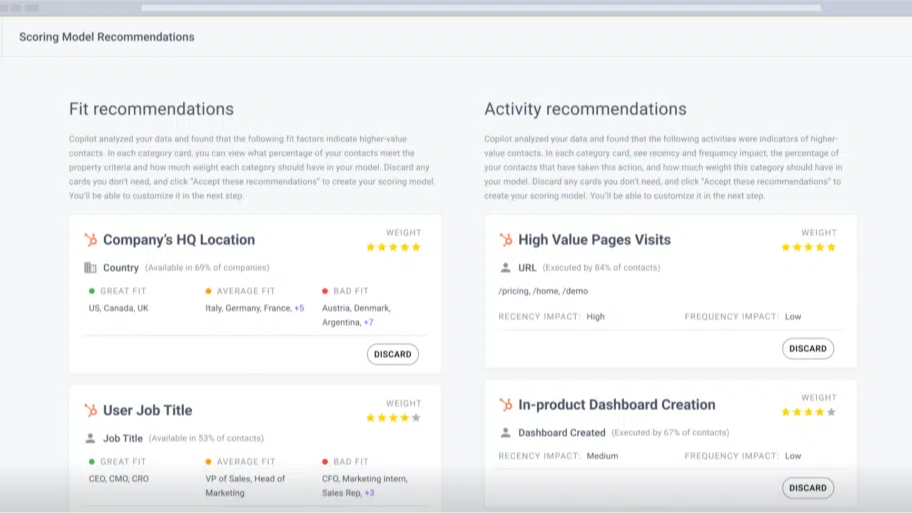Click the High Value Pages Visits title

(594, 240)
